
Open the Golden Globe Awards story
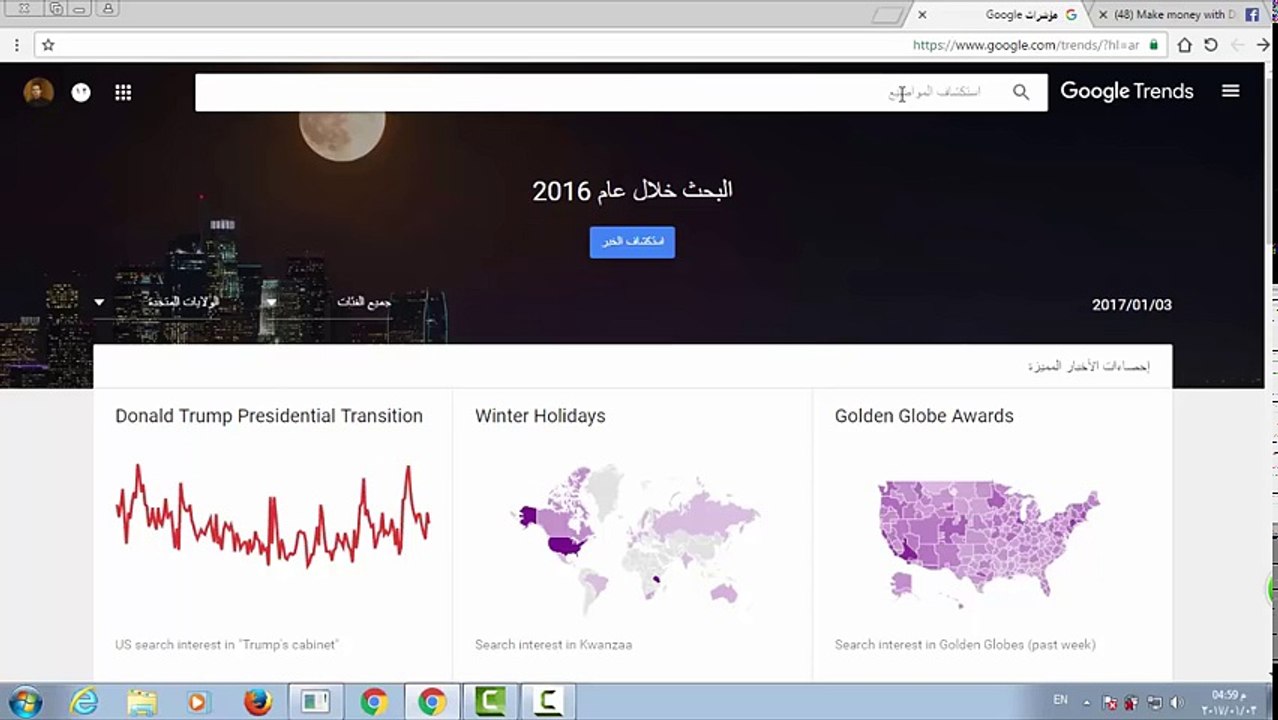924,416
